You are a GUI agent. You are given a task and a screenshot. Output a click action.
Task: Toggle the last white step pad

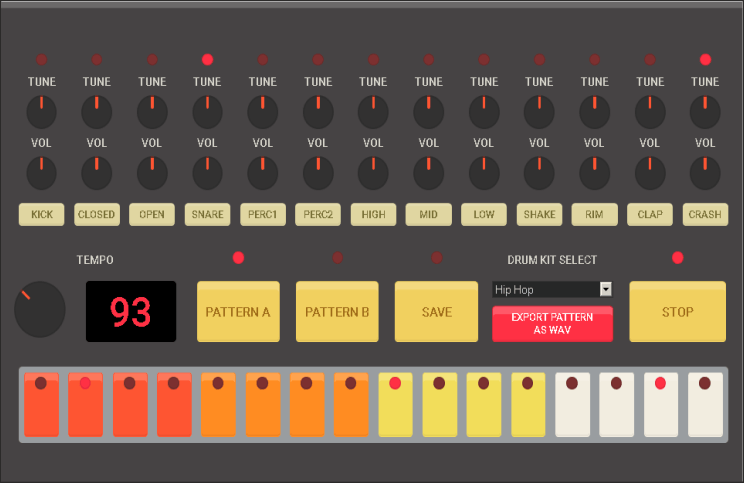705,404
